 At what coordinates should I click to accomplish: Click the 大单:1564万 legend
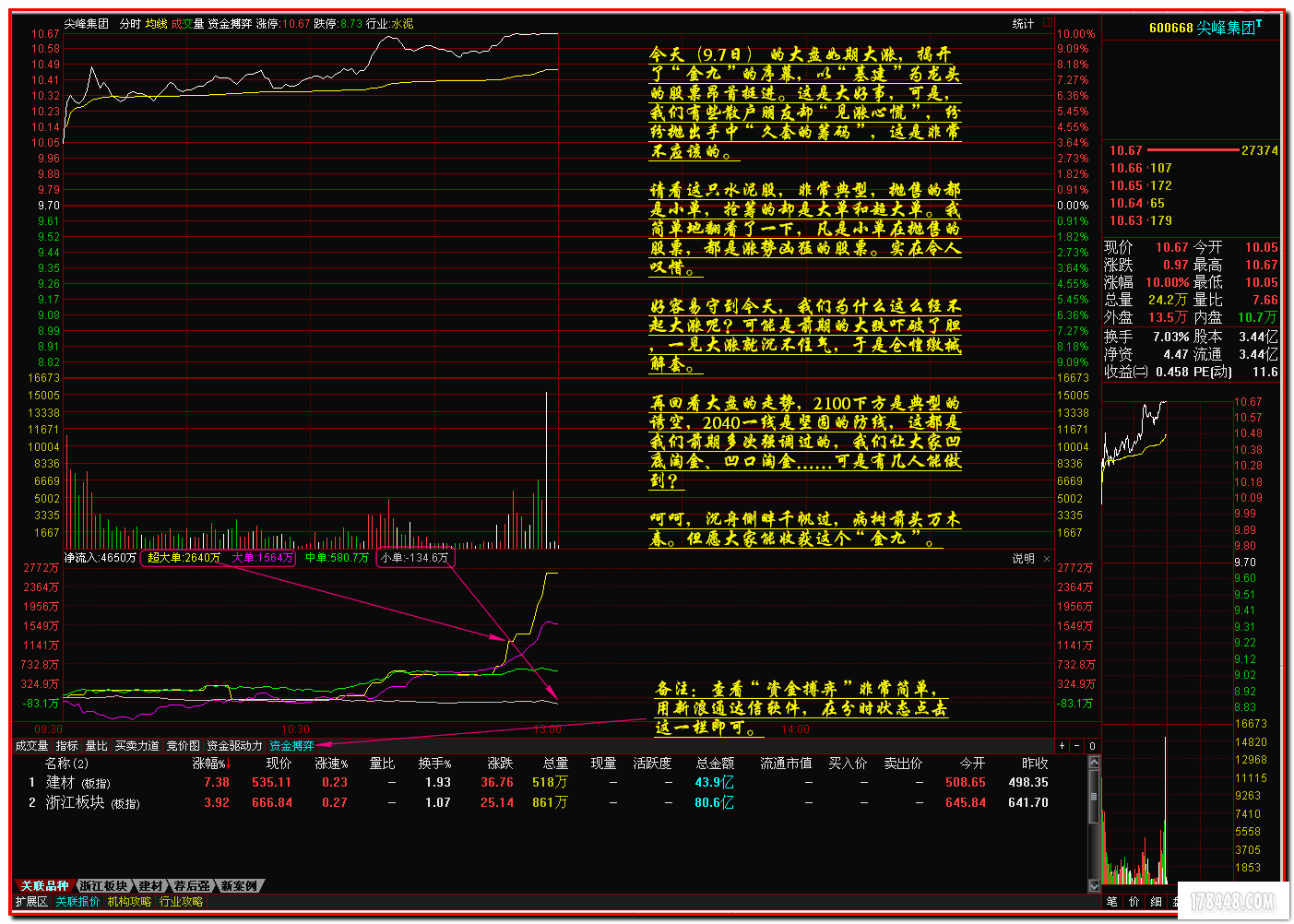(x=262, y=558)
